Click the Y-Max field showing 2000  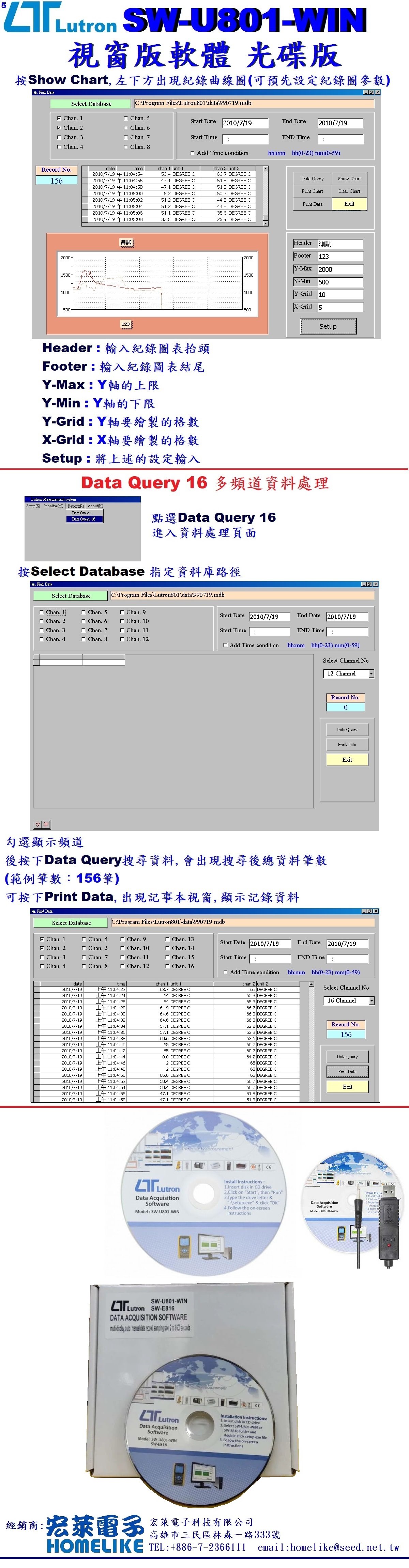click(x=340, y=270)
